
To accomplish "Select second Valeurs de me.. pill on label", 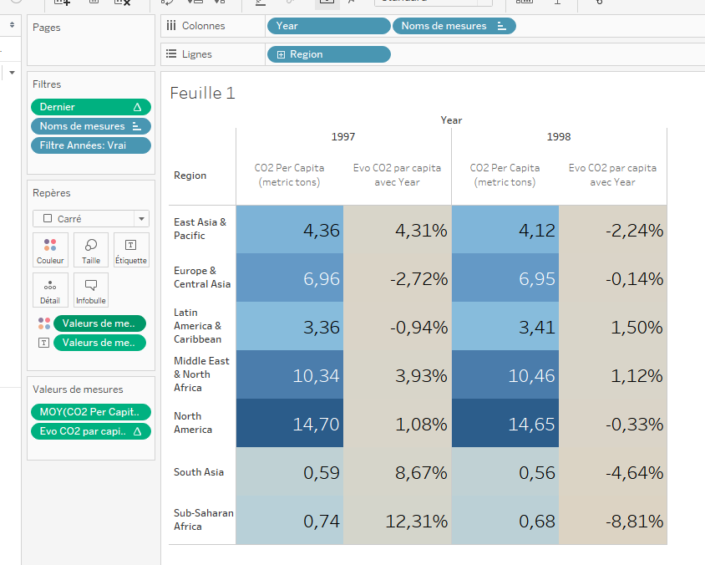I will coord(100,343).
